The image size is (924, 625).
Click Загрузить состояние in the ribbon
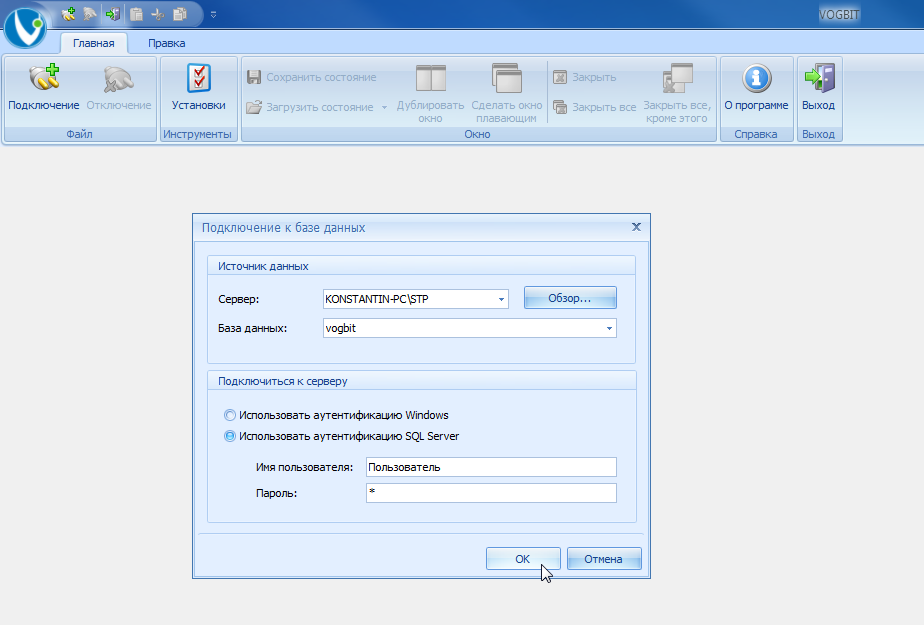point(311,107)
